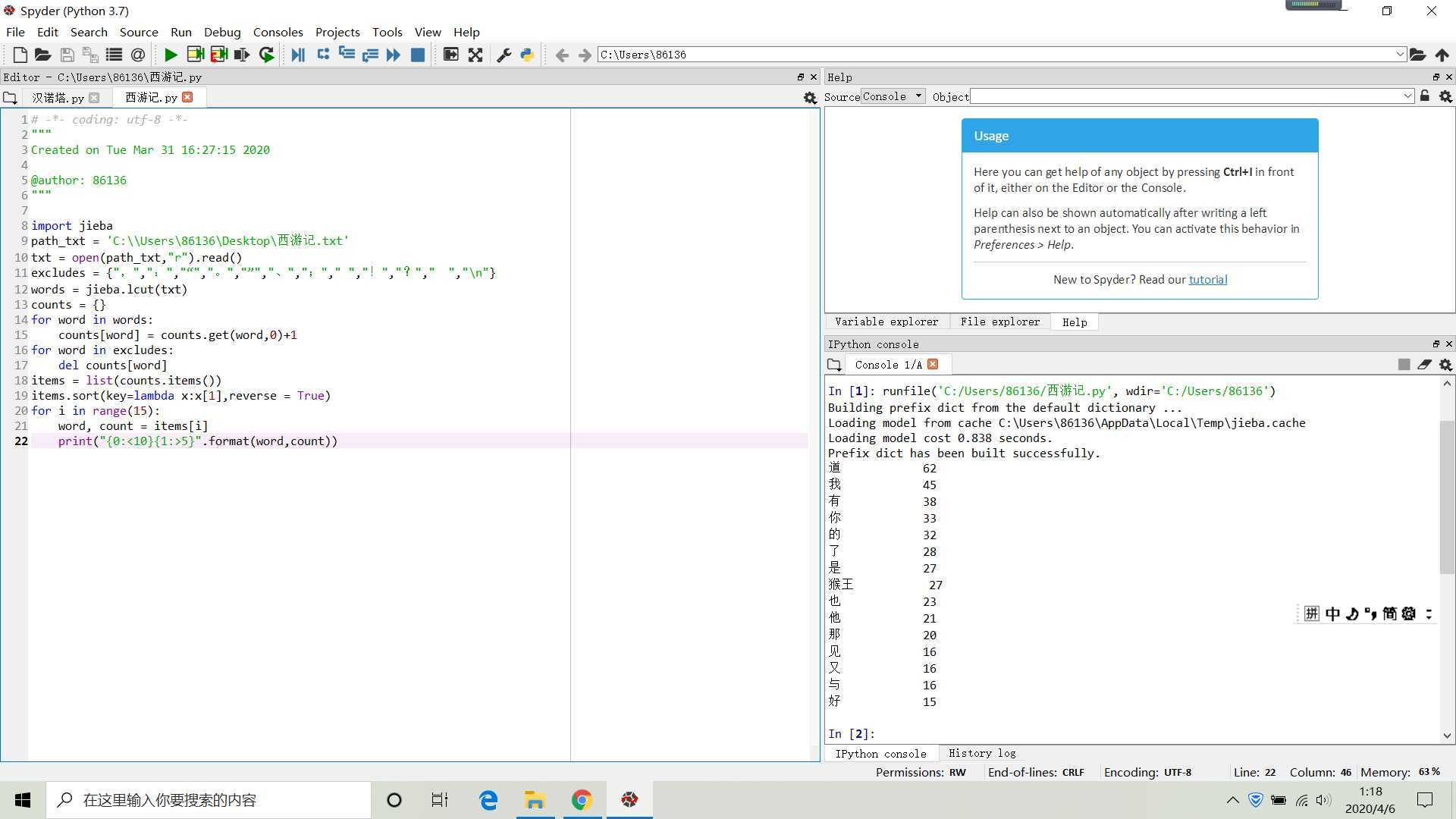Close the 汉诺塔.py tab
Viewport: 1456px width, 819px height.
pos(94,98)
